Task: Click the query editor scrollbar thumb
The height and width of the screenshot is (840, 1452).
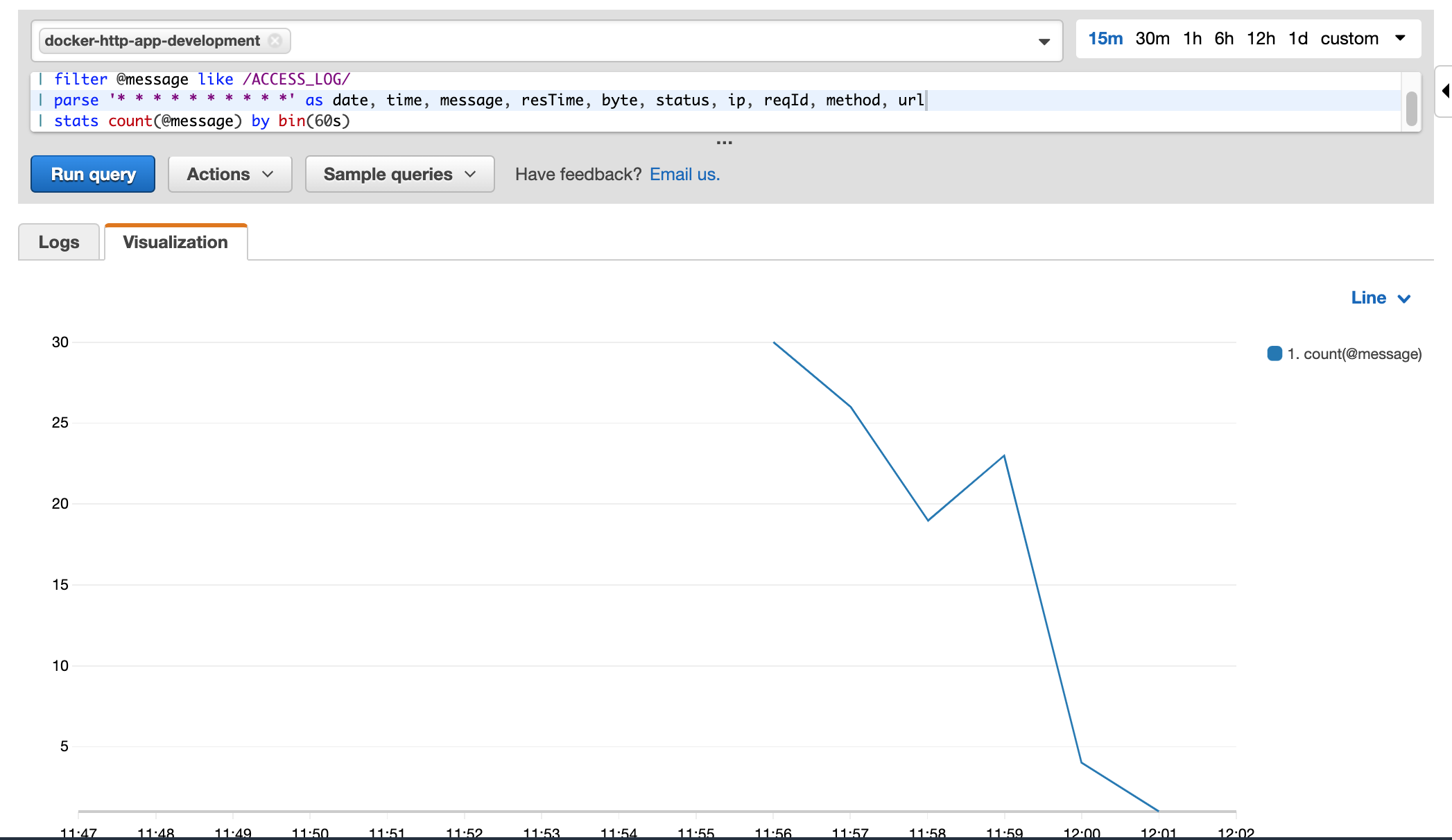Action: tap(1411, 109)
